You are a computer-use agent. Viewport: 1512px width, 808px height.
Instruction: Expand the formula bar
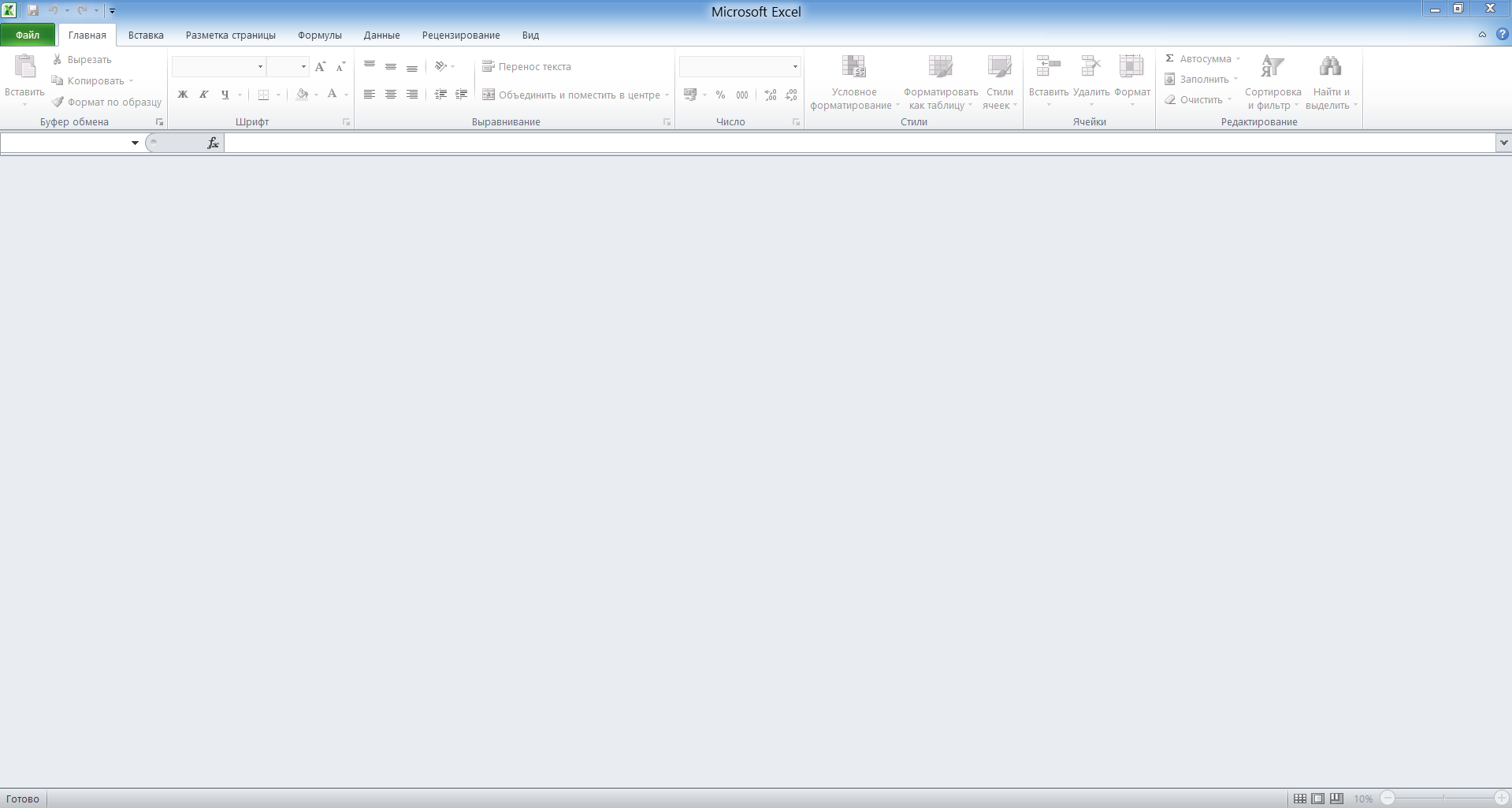click(1503, 143)
